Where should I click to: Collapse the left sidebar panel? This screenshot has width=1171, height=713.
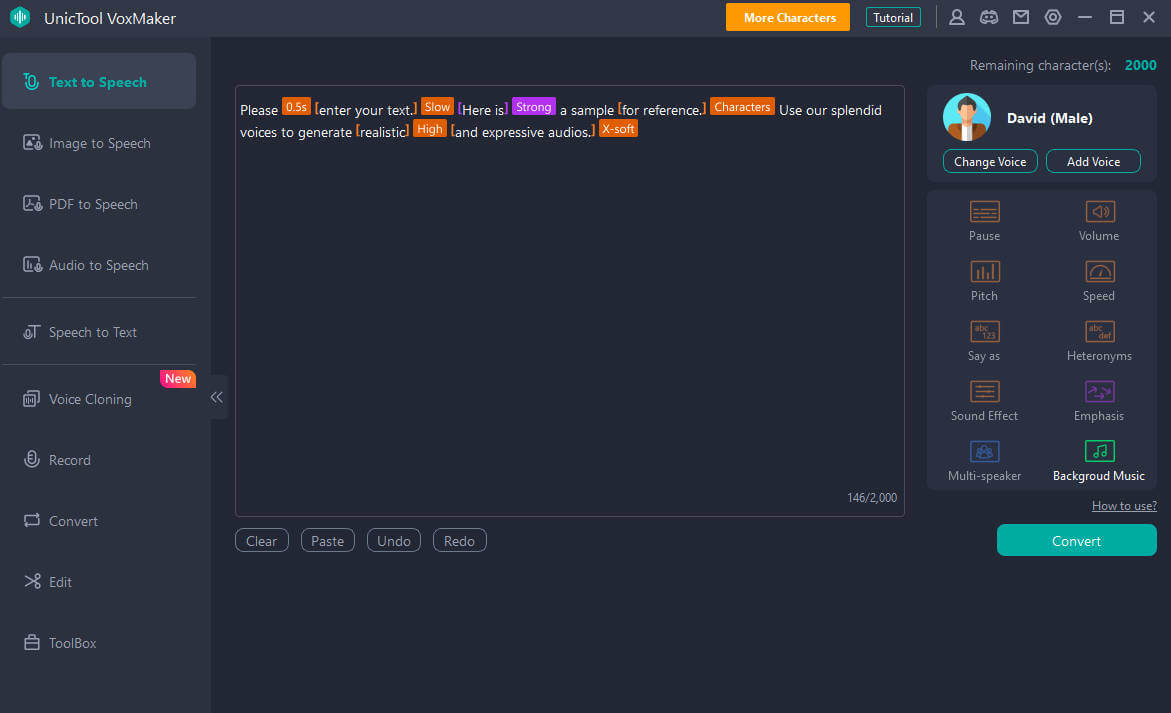[217, 397]
